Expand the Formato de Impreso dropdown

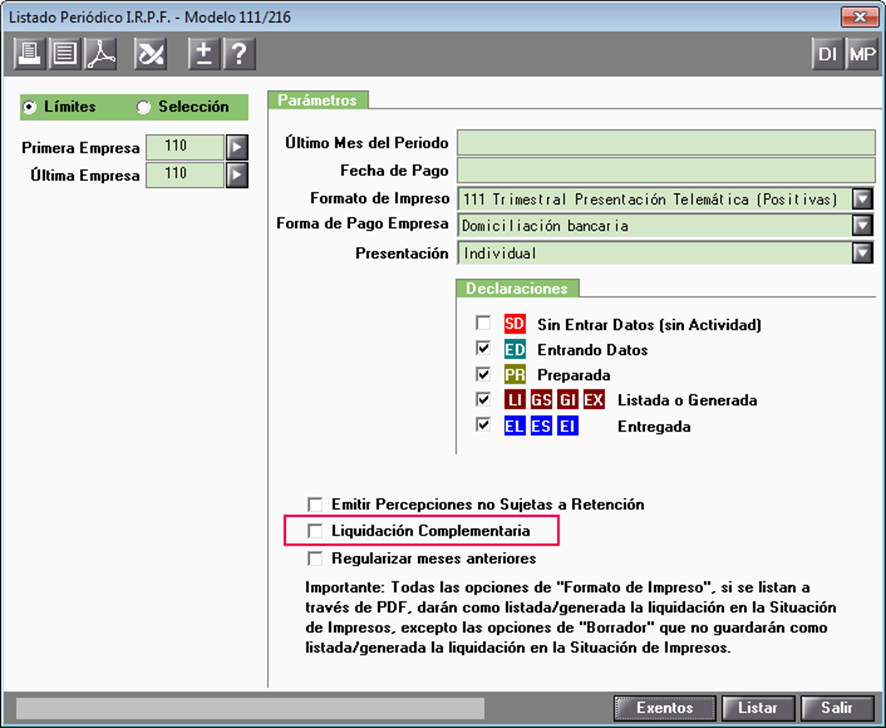(863, 199)
